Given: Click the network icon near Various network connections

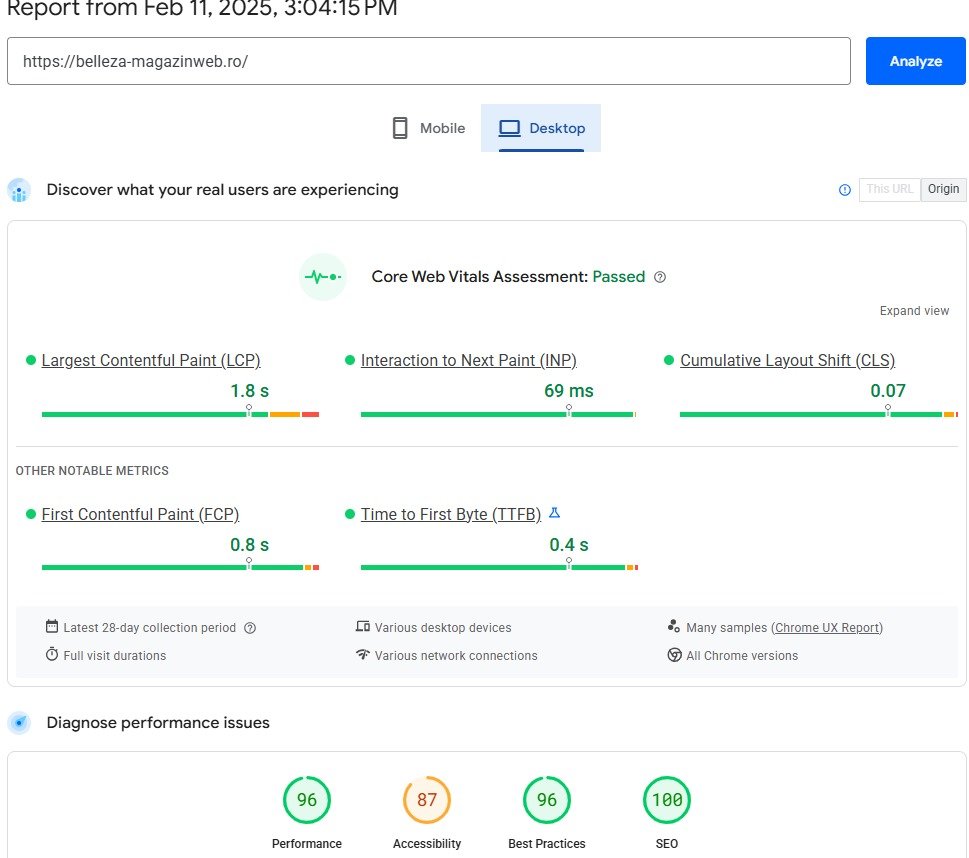Looking at the screenshot, I should [x=362, y=655].
